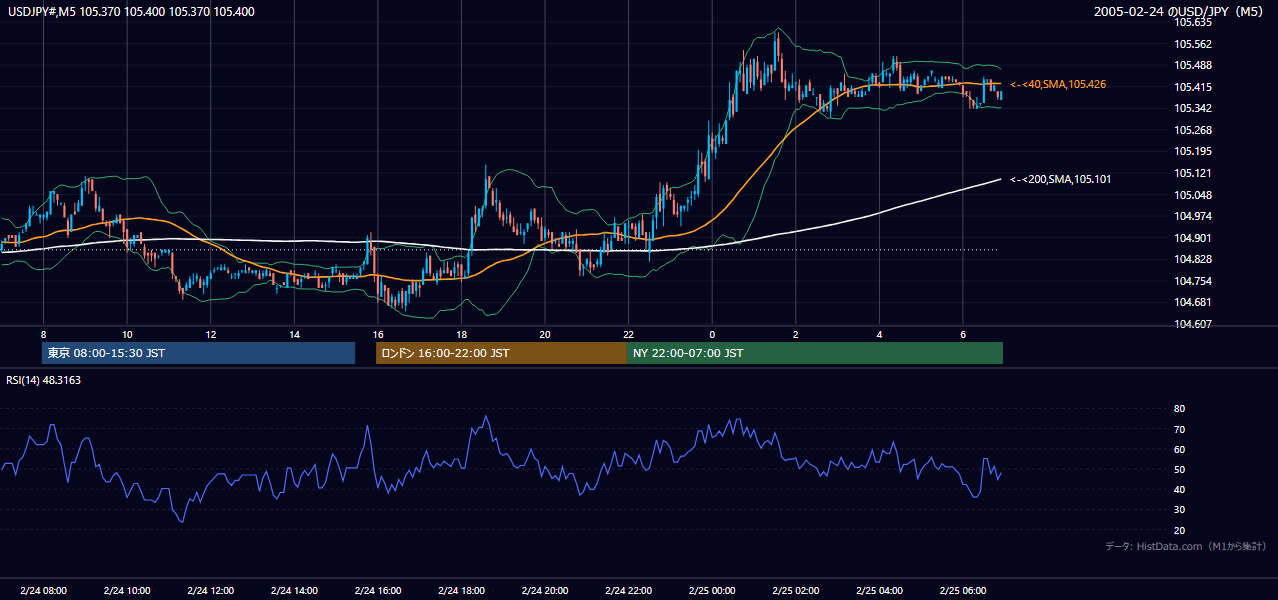Image resolution: width=1278 pixels, height=600 pixels.
Task: Click hour tick 20 under the price chart
Action: (545, 334)
